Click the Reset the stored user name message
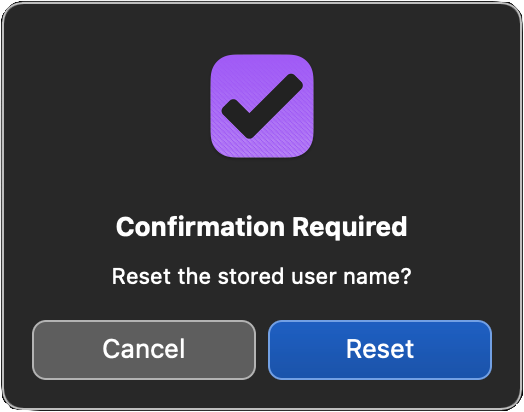This screenshot has height=412, width=524. [262, 276]
